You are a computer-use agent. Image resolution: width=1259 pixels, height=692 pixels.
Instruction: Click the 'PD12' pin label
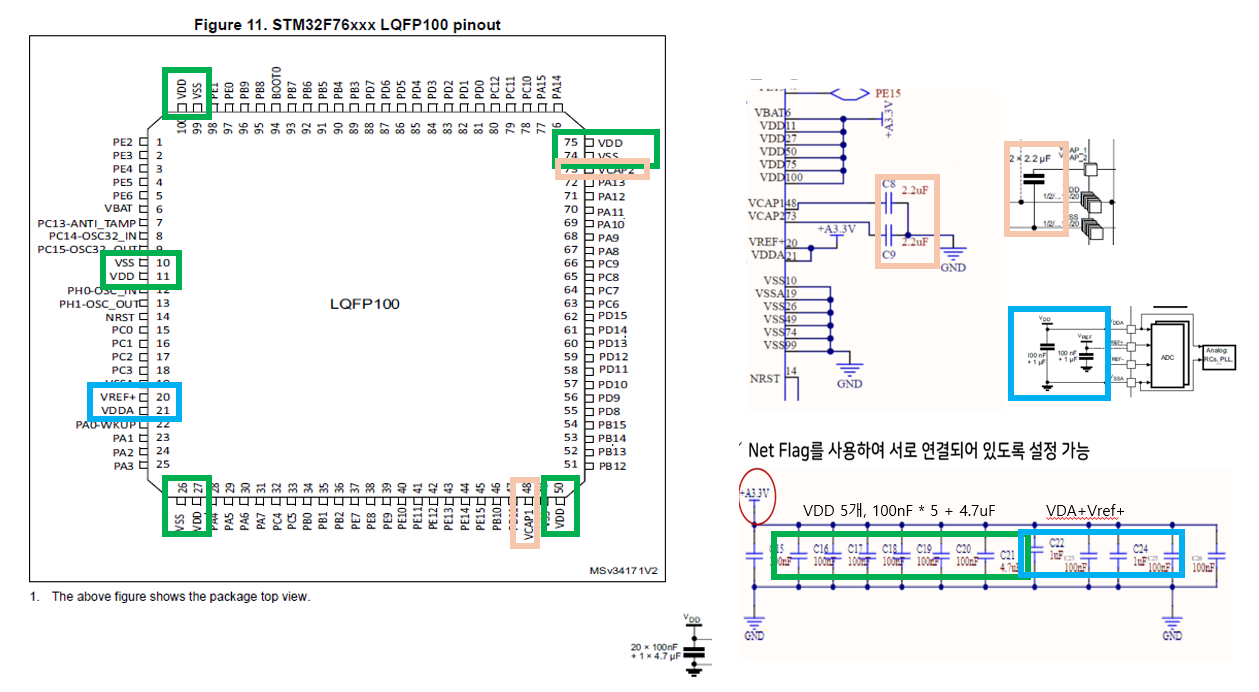tap(612, 357)
